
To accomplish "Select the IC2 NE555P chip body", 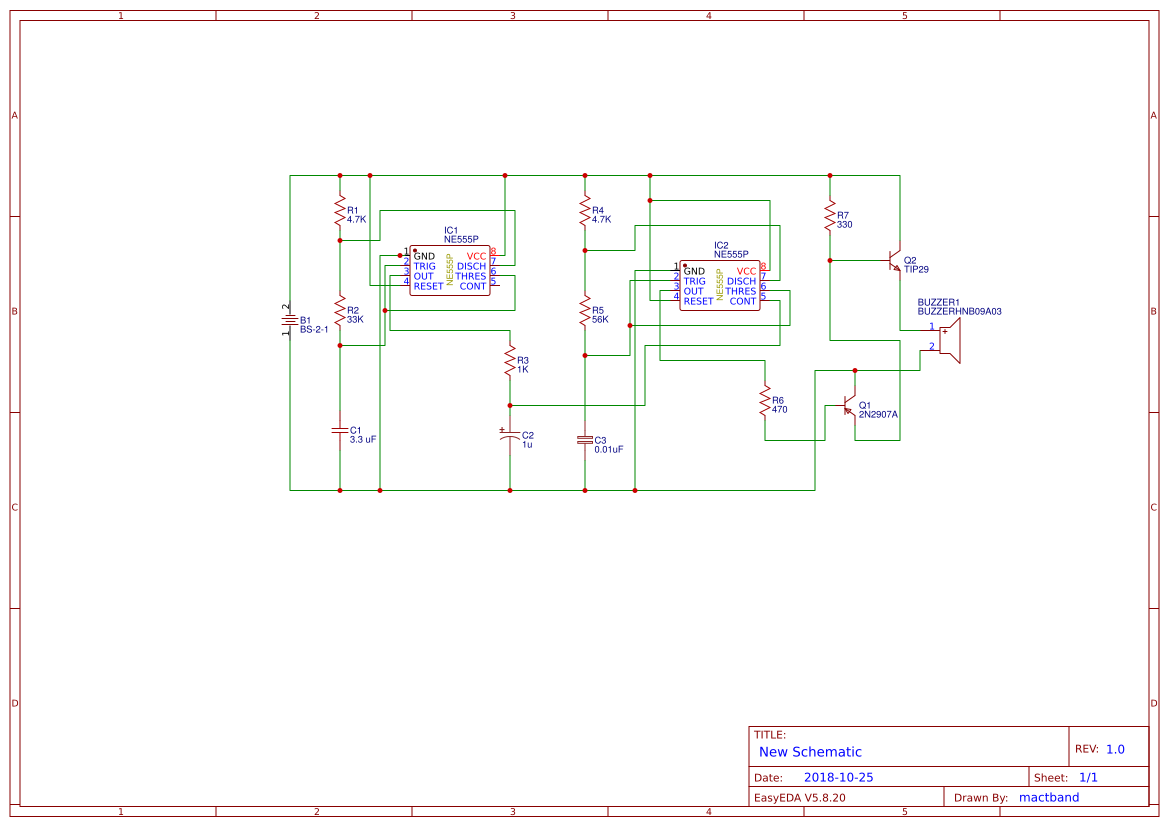I will (x=720, y=286).
